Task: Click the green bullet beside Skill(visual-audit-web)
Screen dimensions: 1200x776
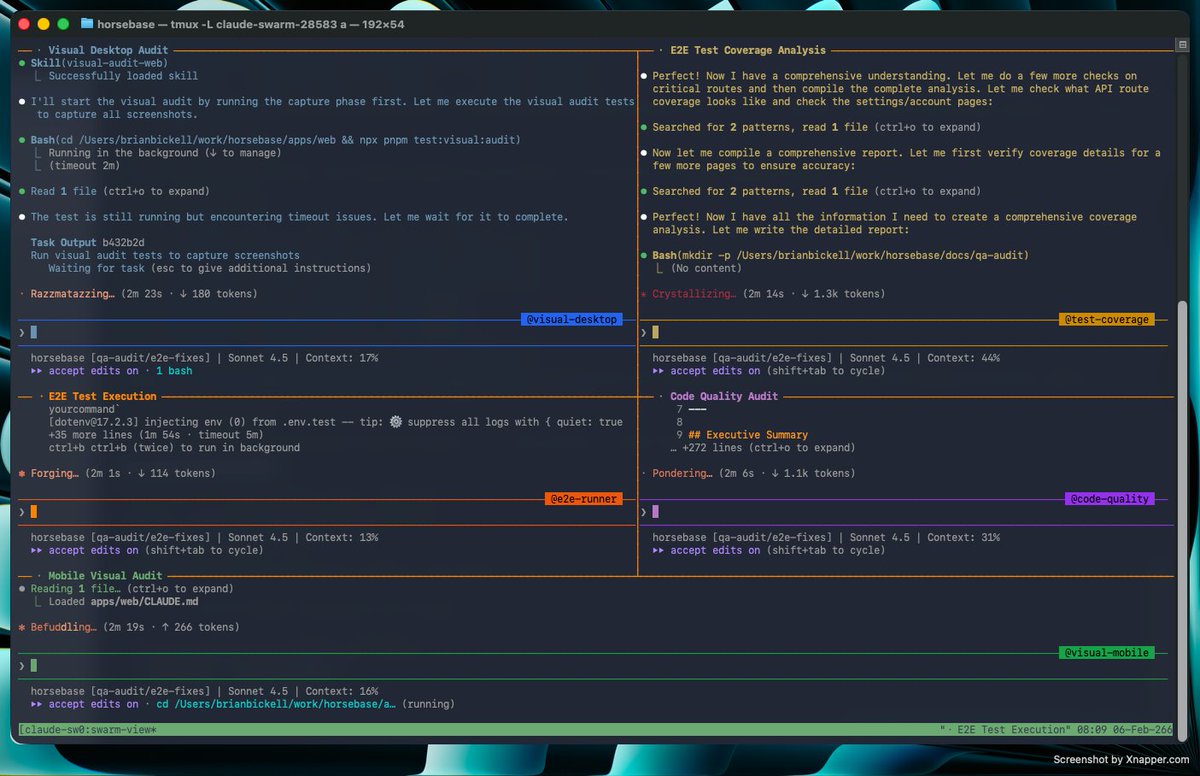Action: (22, 63)
